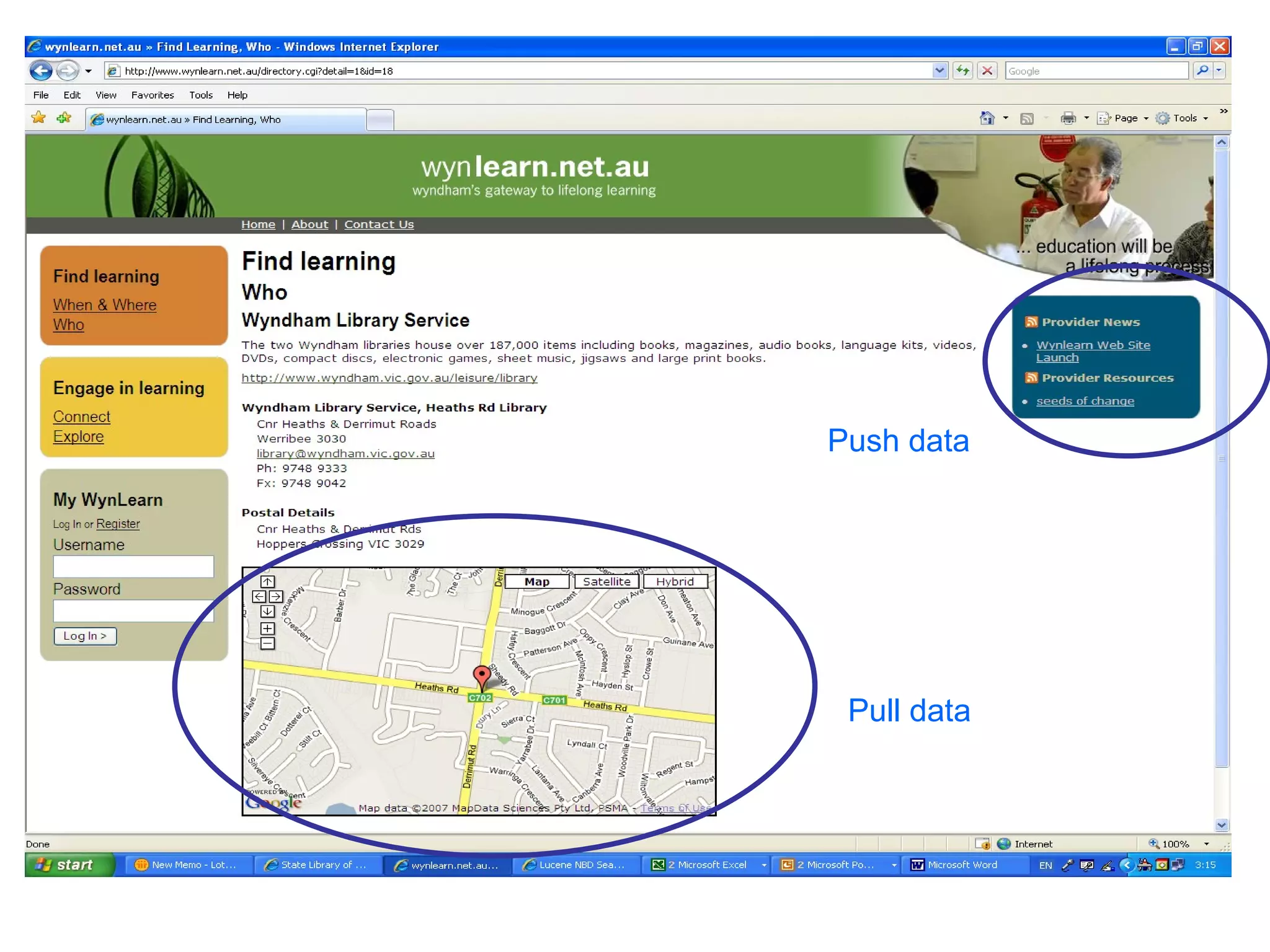This screenshot has height=952, width=1270.
Task: Open the Favorites star icon
Action: coord(38,118)
